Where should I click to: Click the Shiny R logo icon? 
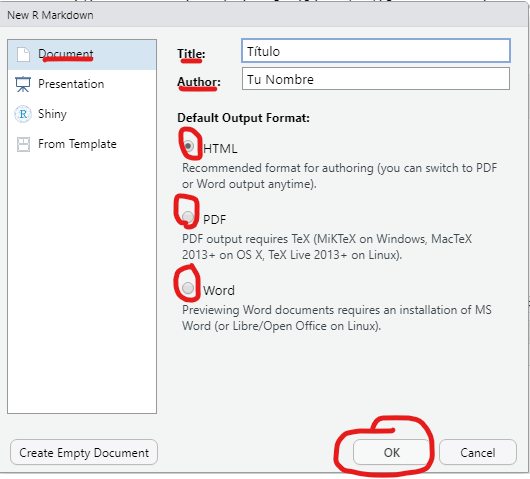click(x=23, y=114)
